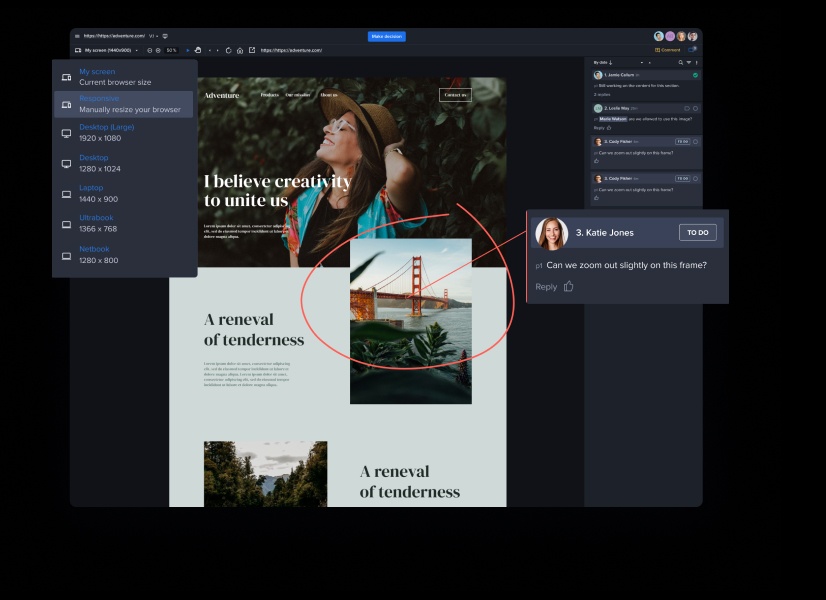
Task: Change the By date sort order
Action: (603, 63)
